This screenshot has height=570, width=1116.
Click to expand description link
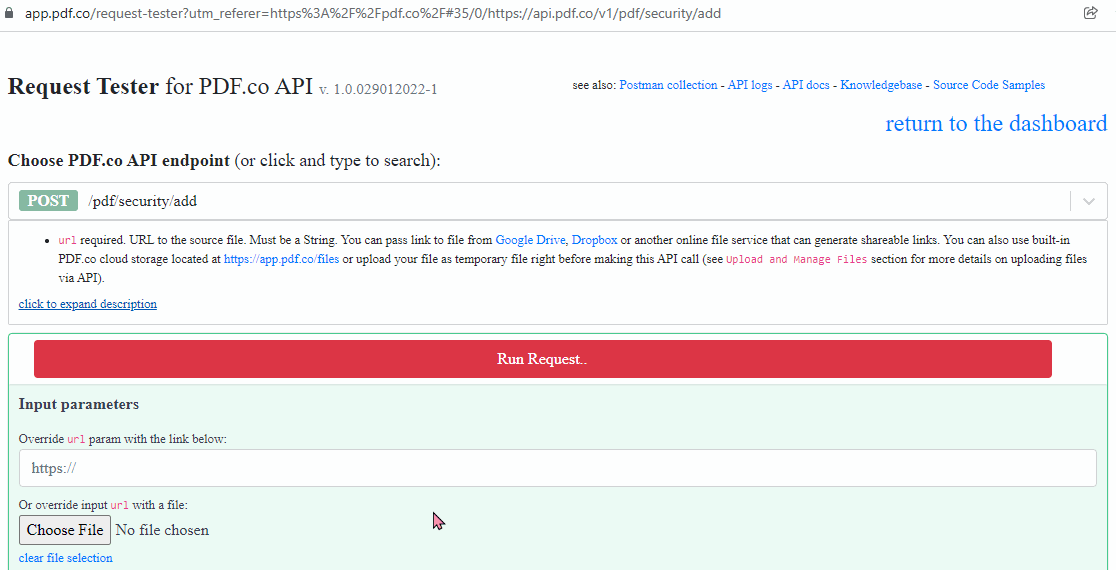coord(88,304)
